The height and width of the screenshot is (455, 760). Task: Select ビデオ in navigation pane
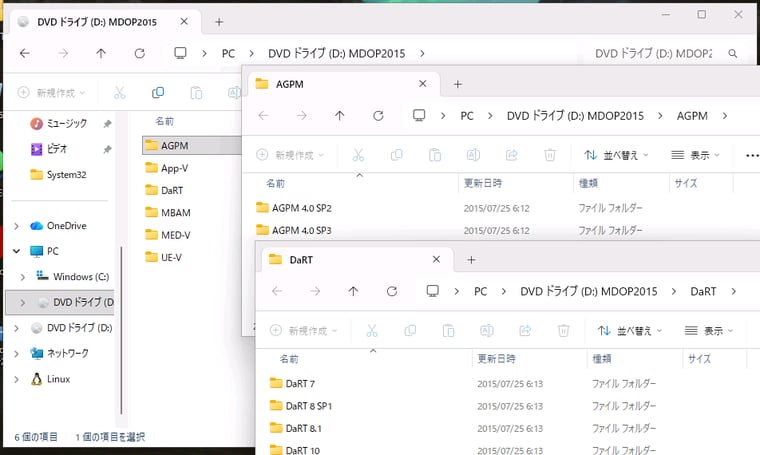[x=57, y=149]
